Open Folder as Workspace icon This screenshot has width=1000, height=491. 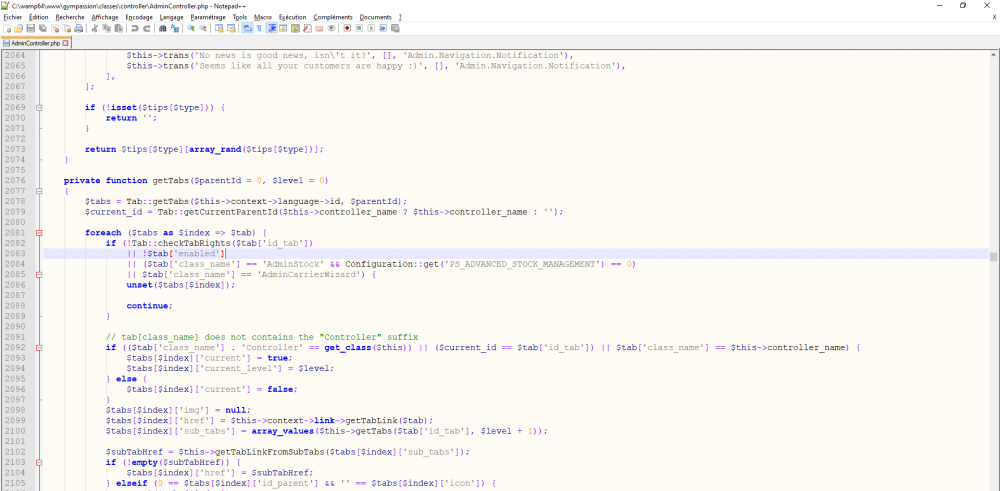[319, 28]
